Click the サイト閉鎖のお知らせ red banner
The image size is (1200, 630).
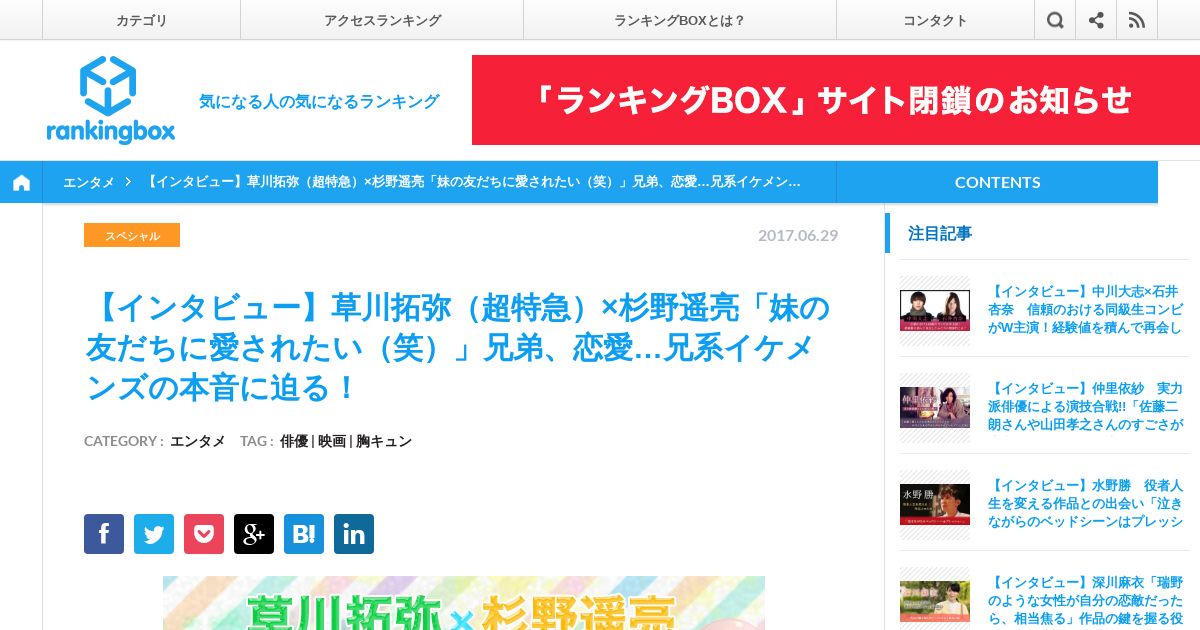point(836,100)
